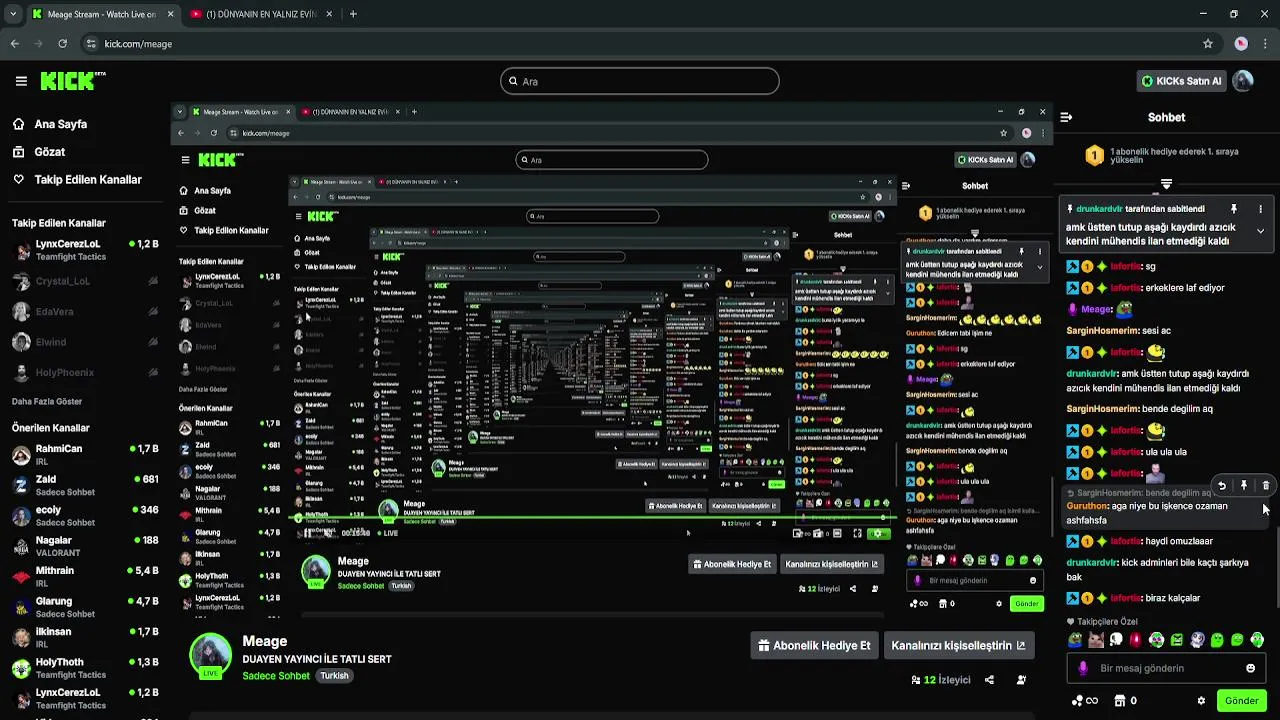Click the kick.com/meage address bar

(x=650, y=44)
